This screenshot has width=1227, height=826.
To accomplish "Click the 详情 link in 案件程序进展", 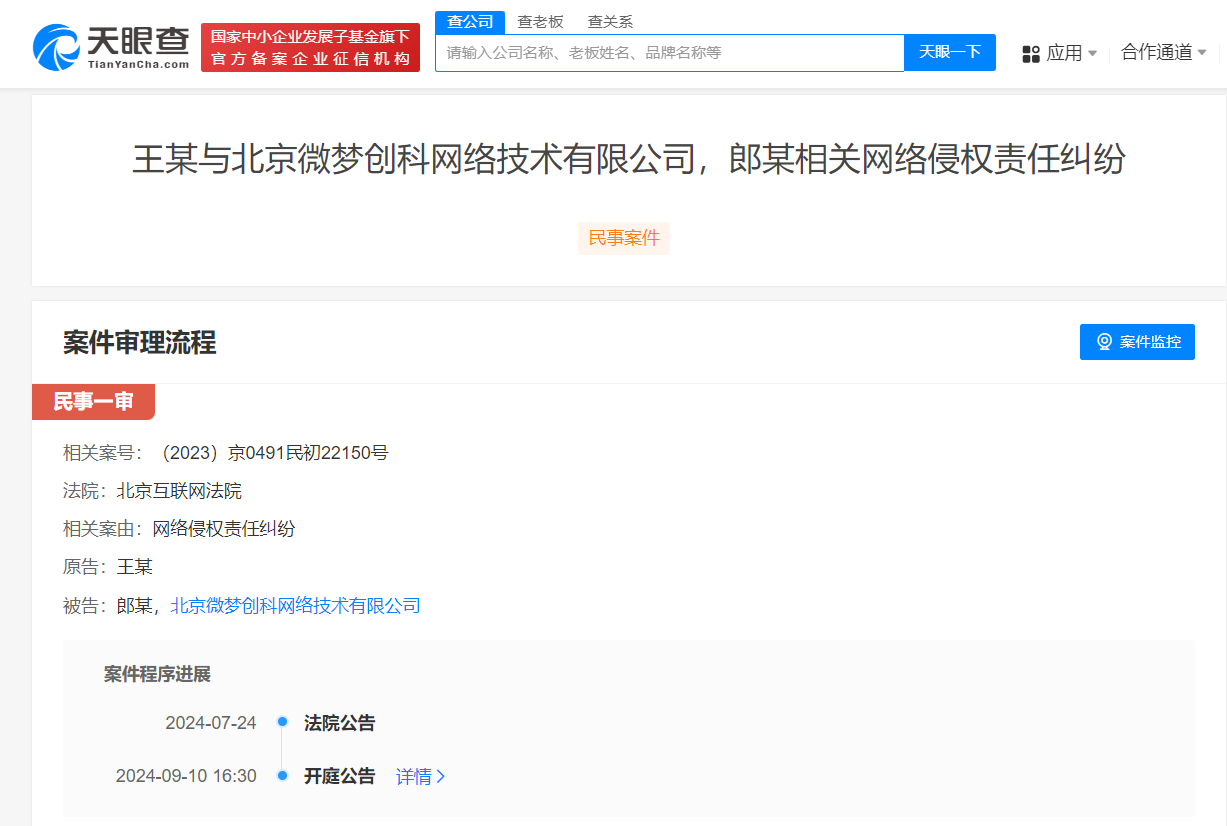I will click(x=413, y=775).
